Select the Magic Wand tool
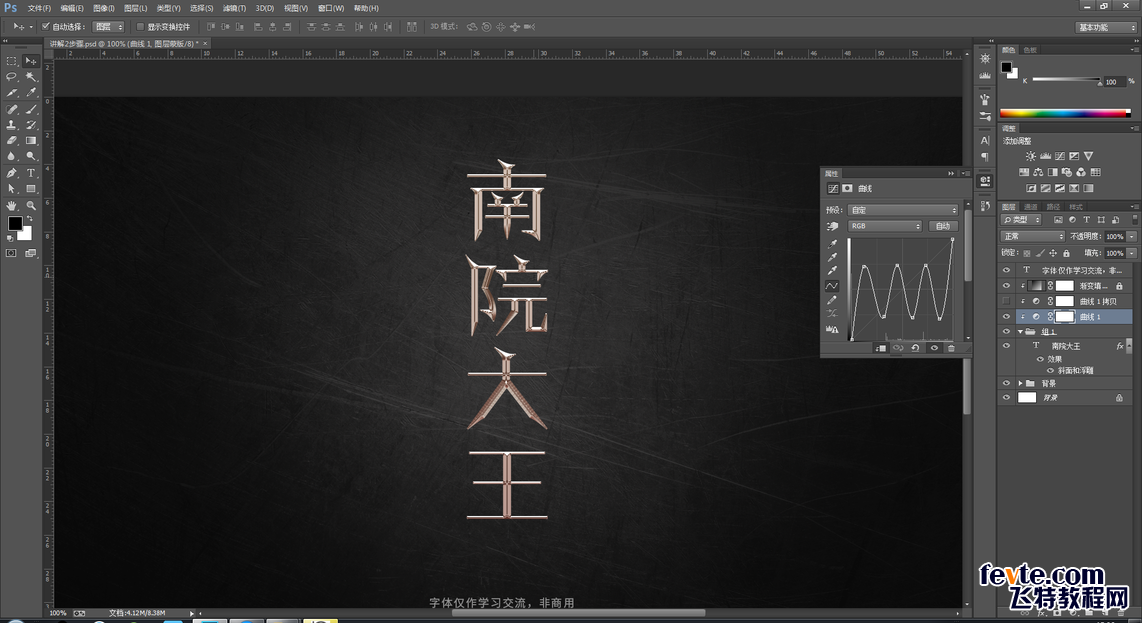Viewport: 1142px width, 623px height. pyautogui.click(x=31, y=76)
